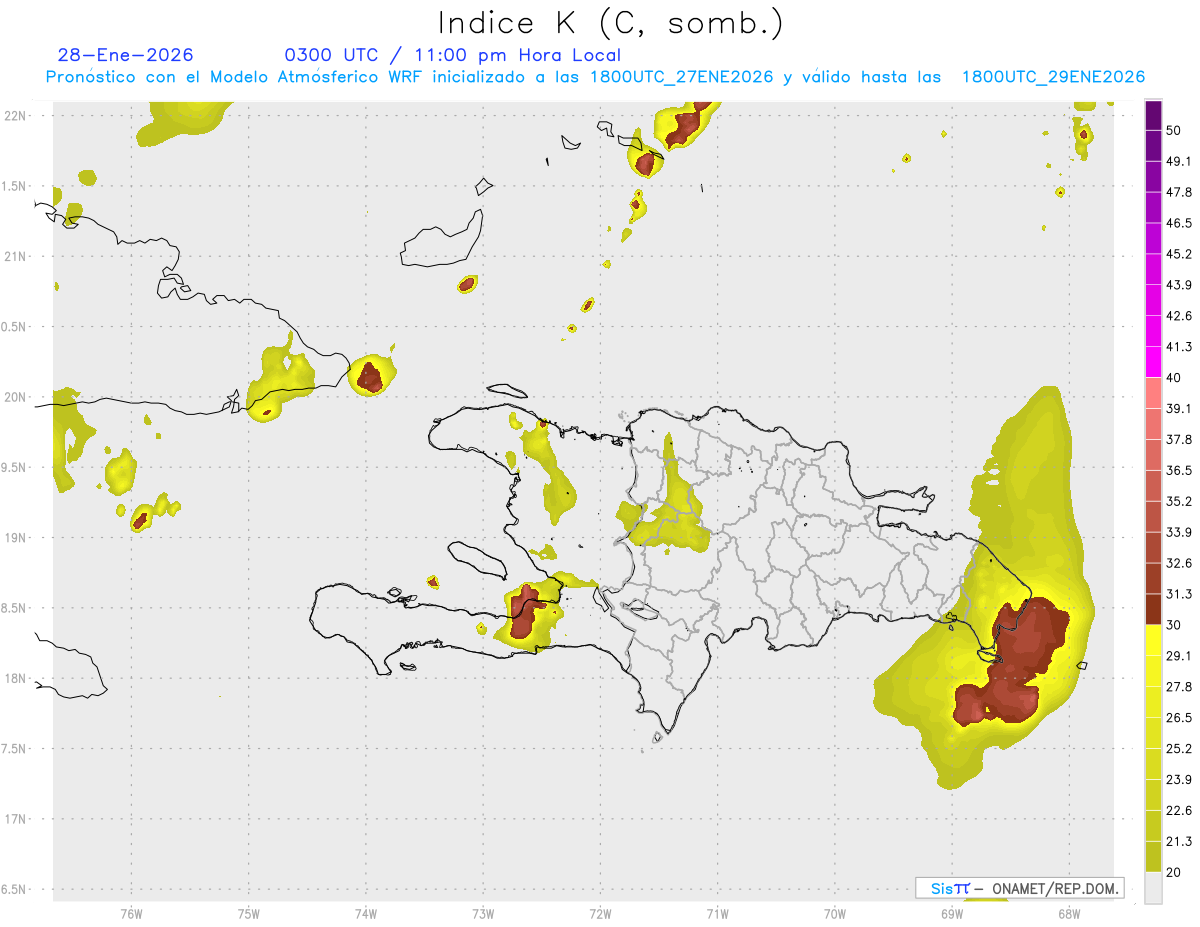Click the "68W" longitude axis label

1068,913
